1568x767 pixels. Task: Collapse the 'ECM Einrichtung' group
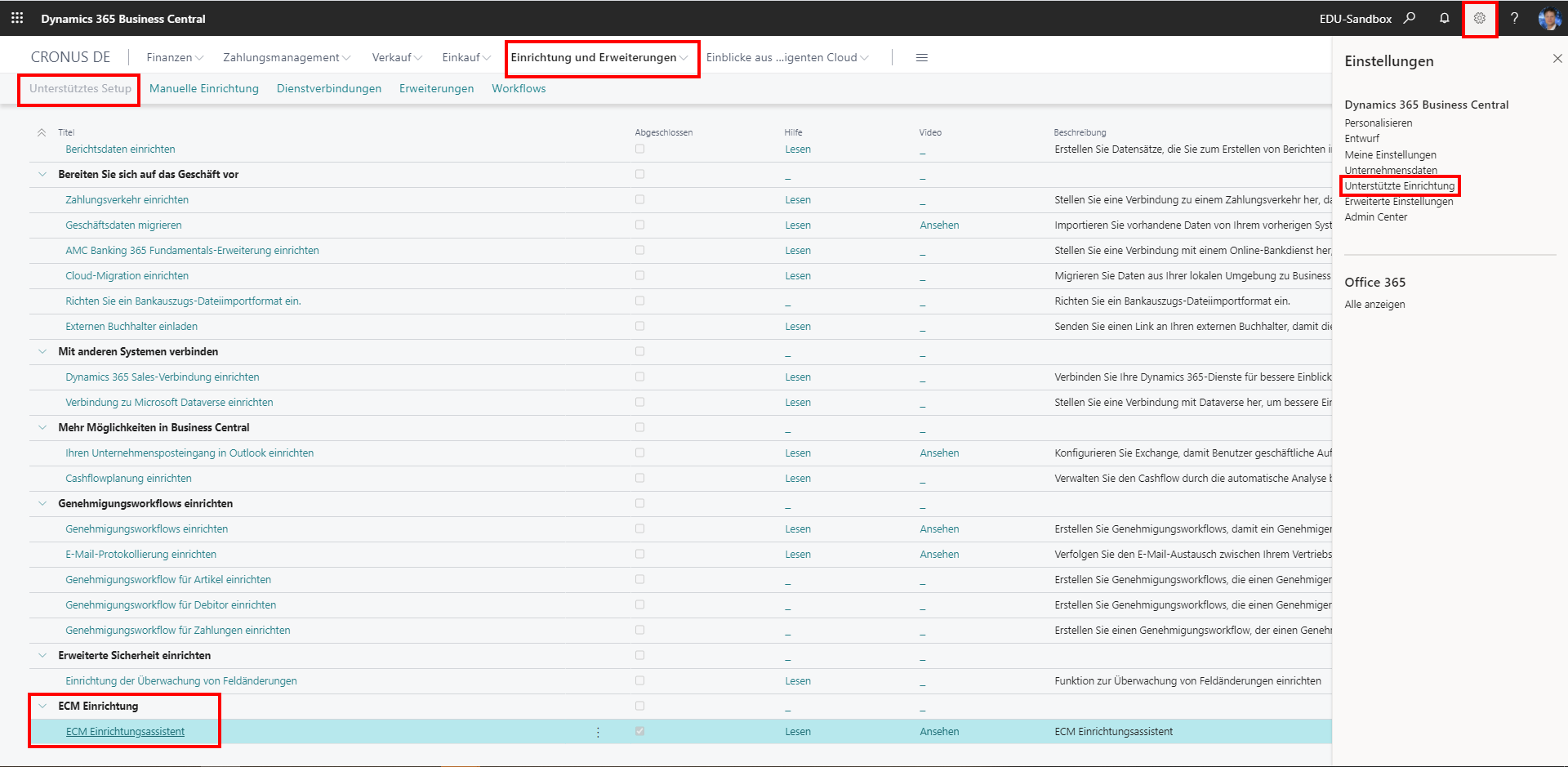pyautogui.click(x=42, y=706)
